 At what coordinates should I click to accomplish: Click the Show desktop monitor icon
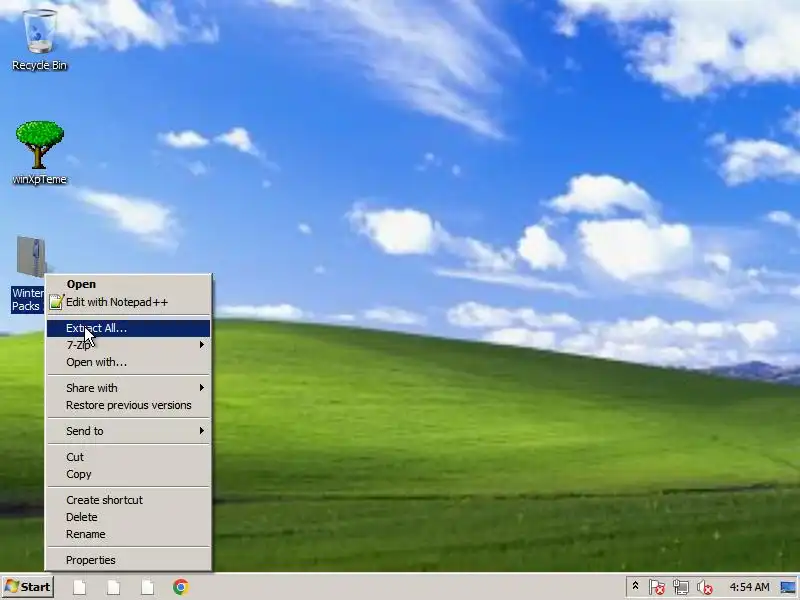pyautogui.click(x=788, y=587)
